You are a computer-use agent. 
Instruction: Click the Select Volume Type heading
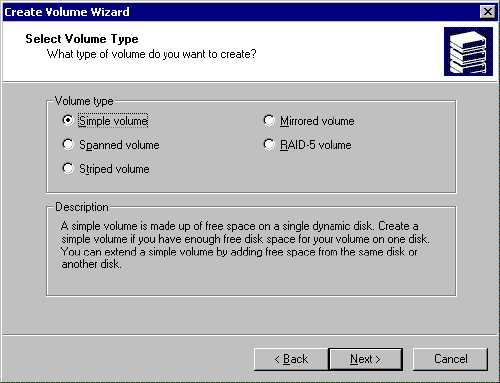tap(82, 39)
